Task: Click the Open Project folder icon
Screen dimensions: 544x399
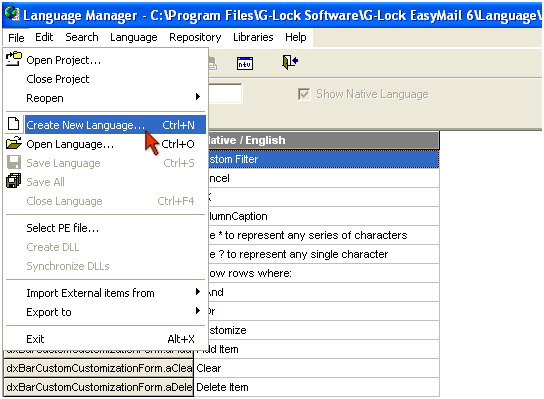Action: coord(14,59)
